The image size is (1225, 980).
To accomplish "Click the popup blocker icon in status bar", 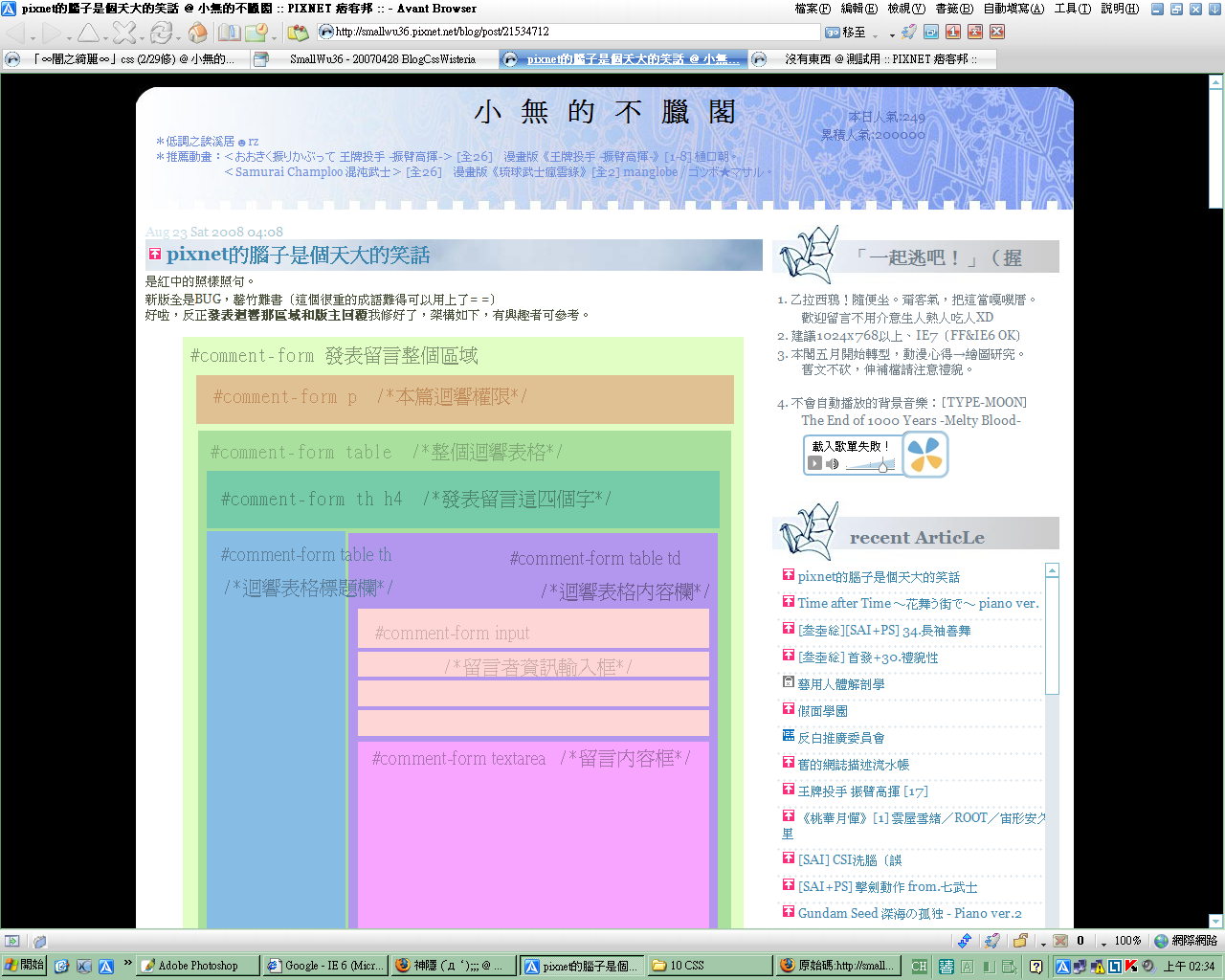I will [x=1060, y=941].
